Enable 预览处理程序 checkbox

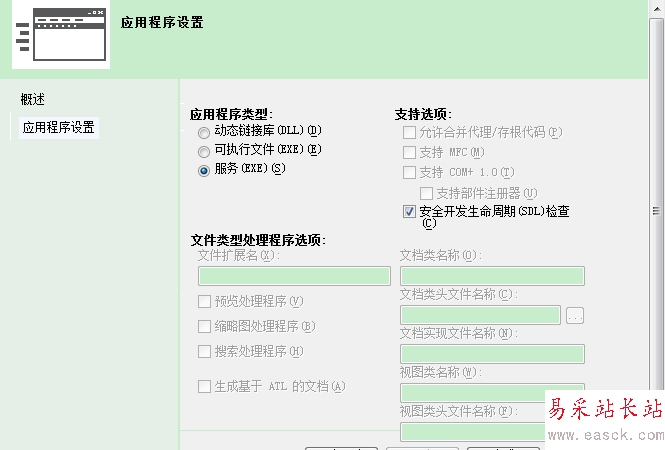pyautogui.click(x=205, y=302)
